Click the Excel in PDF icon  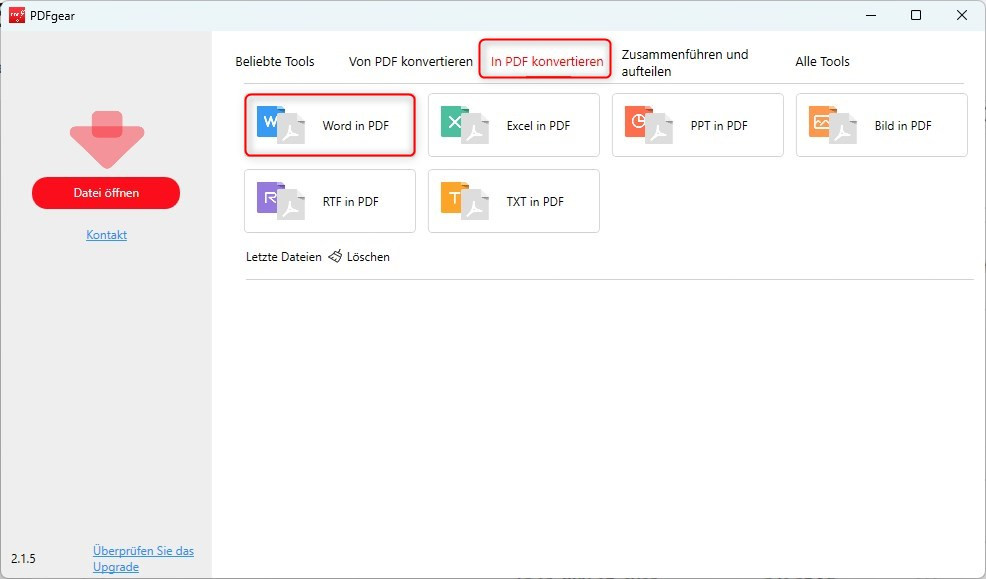[465, 124]
